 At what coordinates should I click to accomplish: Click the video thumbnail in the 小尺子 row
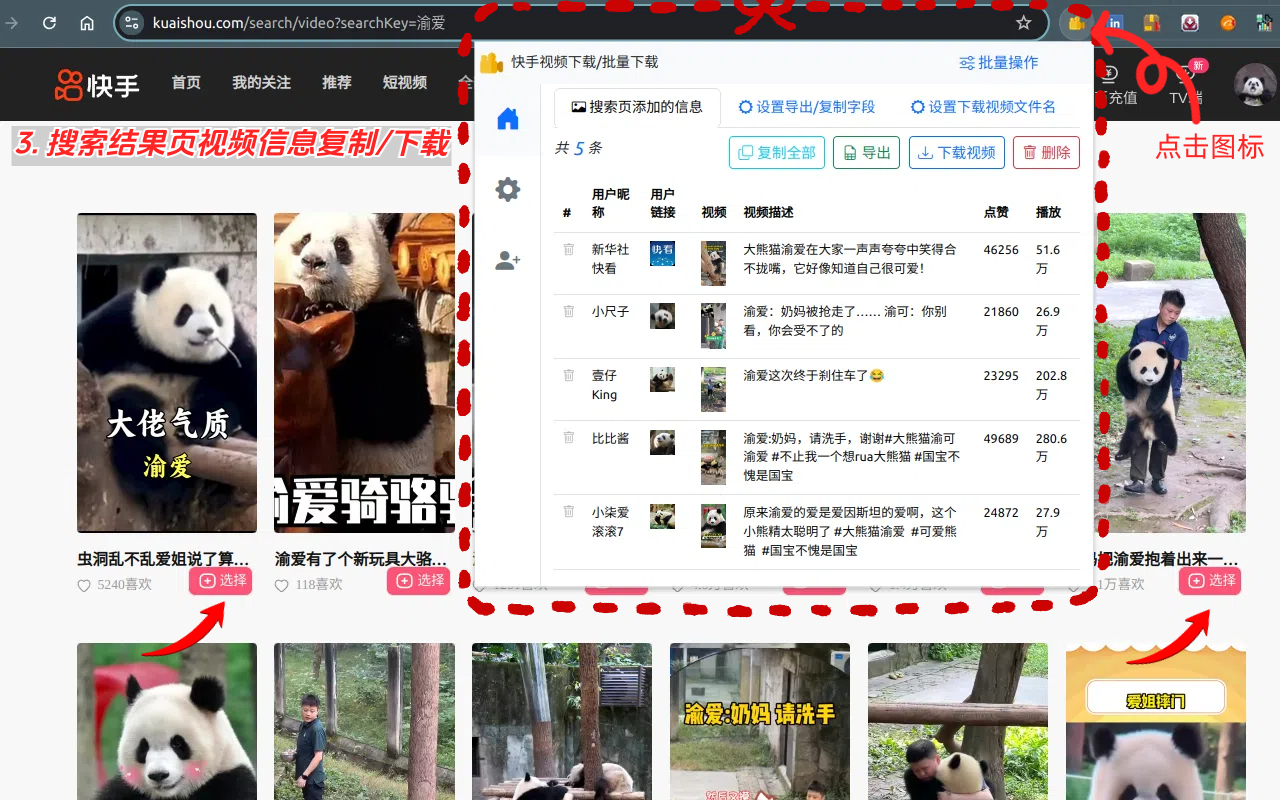[x=713, y=326]
